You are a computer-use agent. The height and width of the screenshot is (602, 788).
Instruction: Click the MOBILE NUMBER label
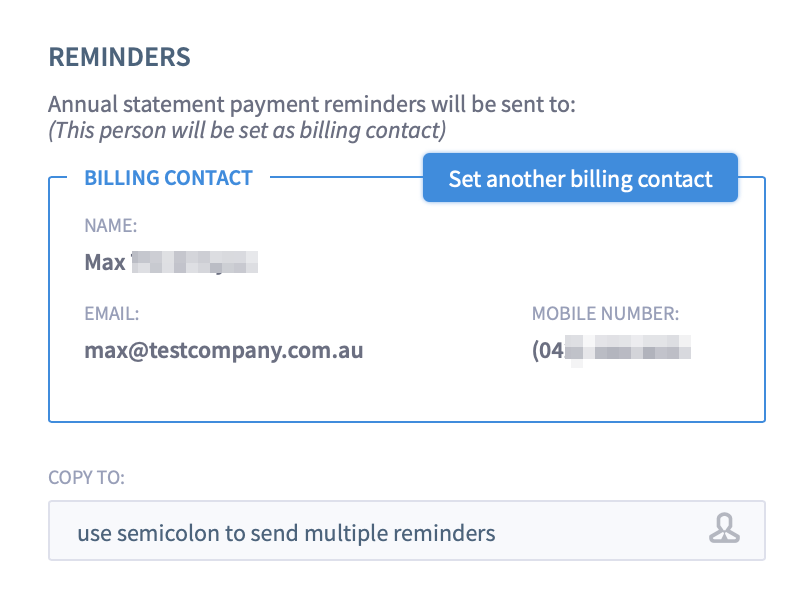pyautogui.click(x=605, y=314)
